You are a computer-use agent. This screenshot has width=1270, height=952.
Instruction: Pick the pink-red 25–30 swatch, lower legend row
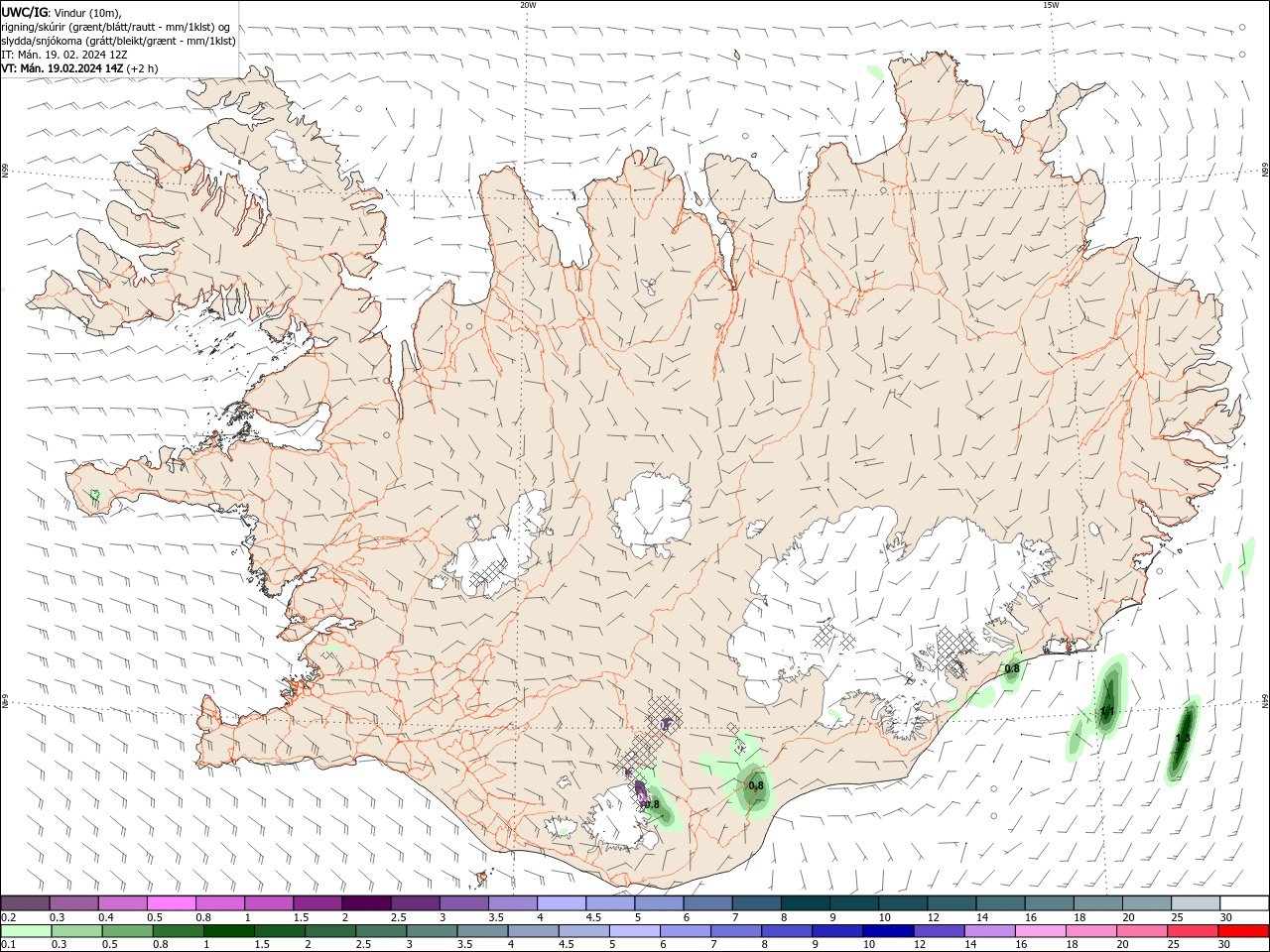[x=1192, y=931]
